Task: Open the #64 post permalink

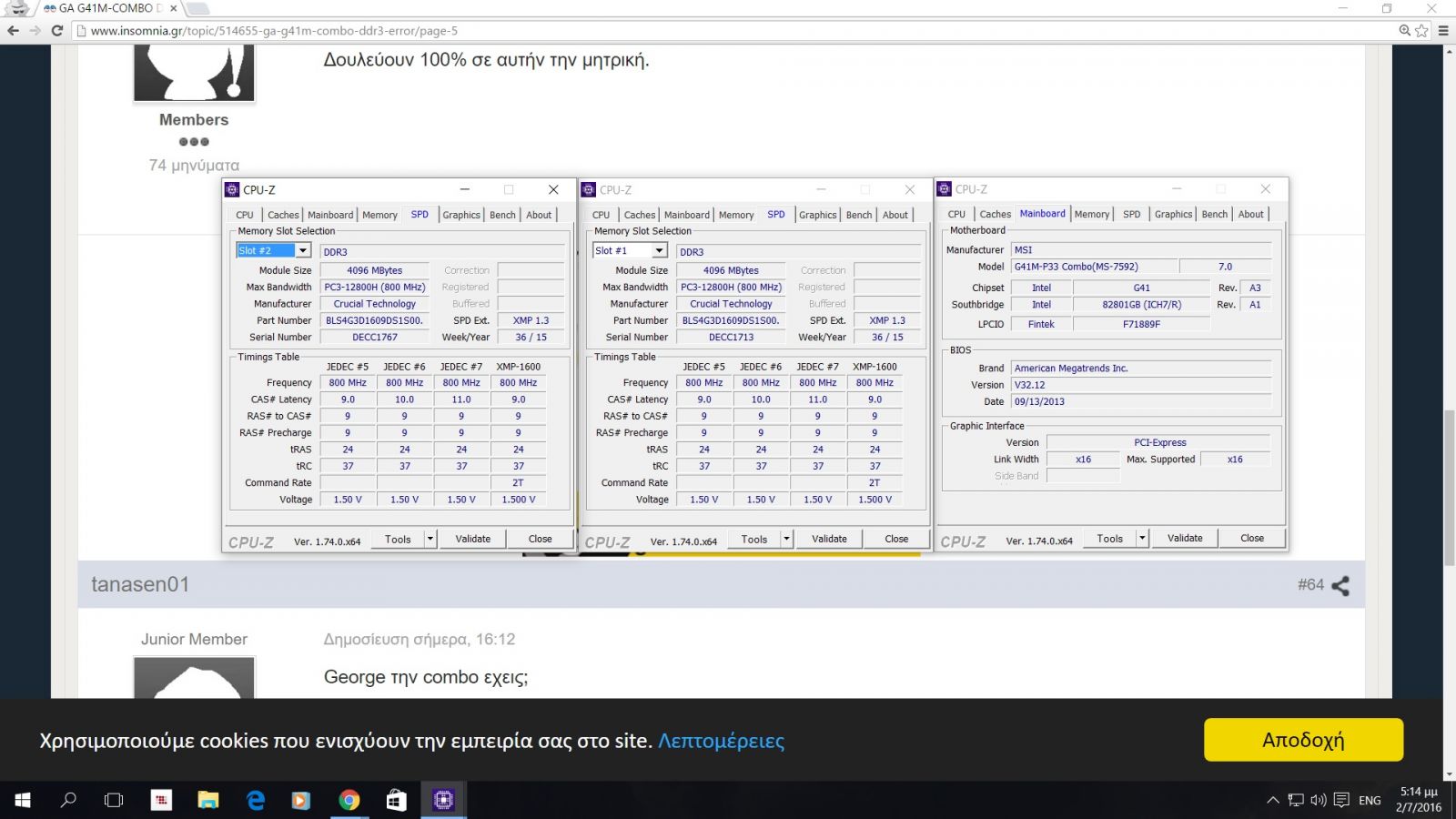Action: click(x=1310, y=584)
